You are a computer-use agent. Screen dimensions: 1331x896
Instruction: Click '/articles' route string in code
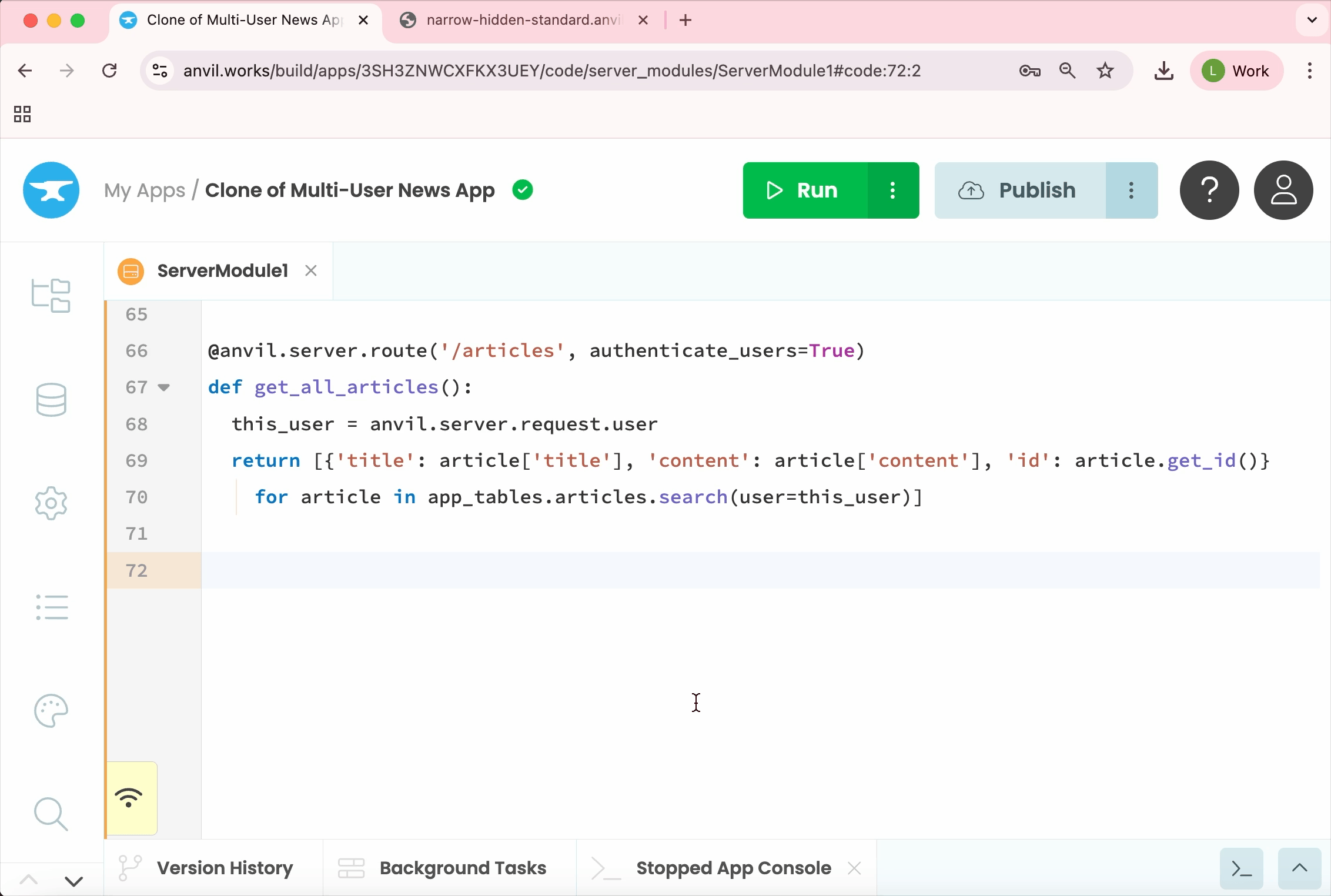pos(502,351)
